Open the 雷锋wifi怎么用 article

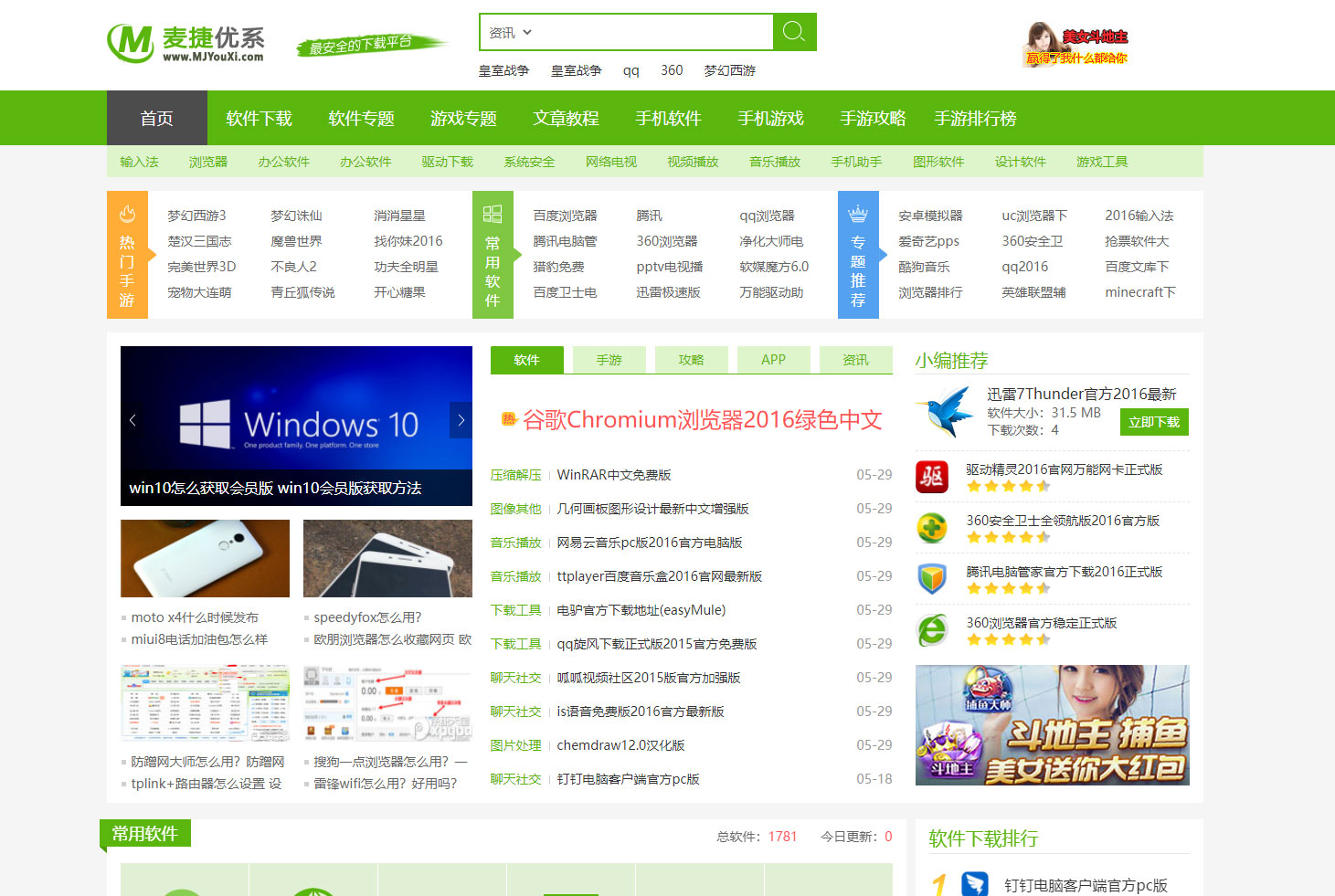(x=386, y=784)
